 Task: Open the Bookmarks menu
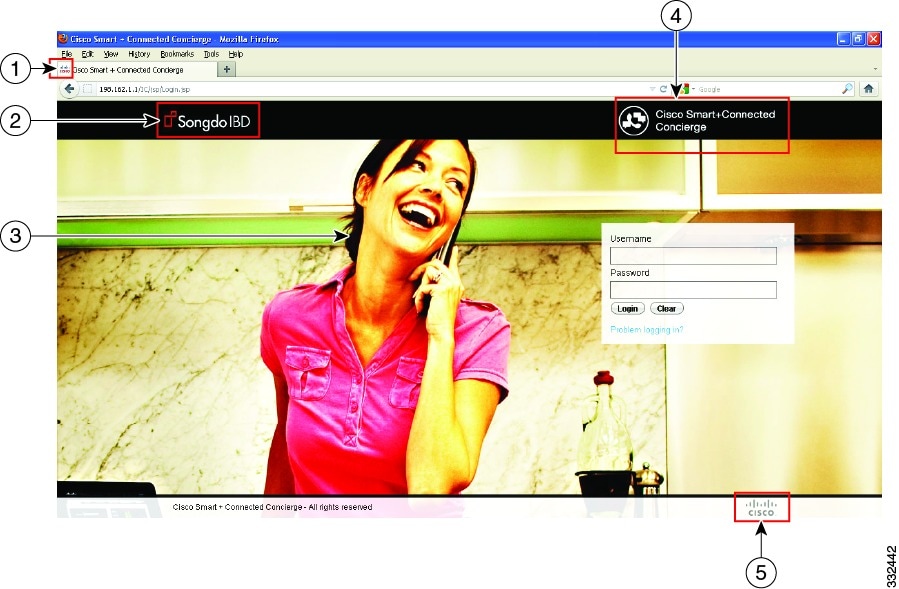coord(177,54)
